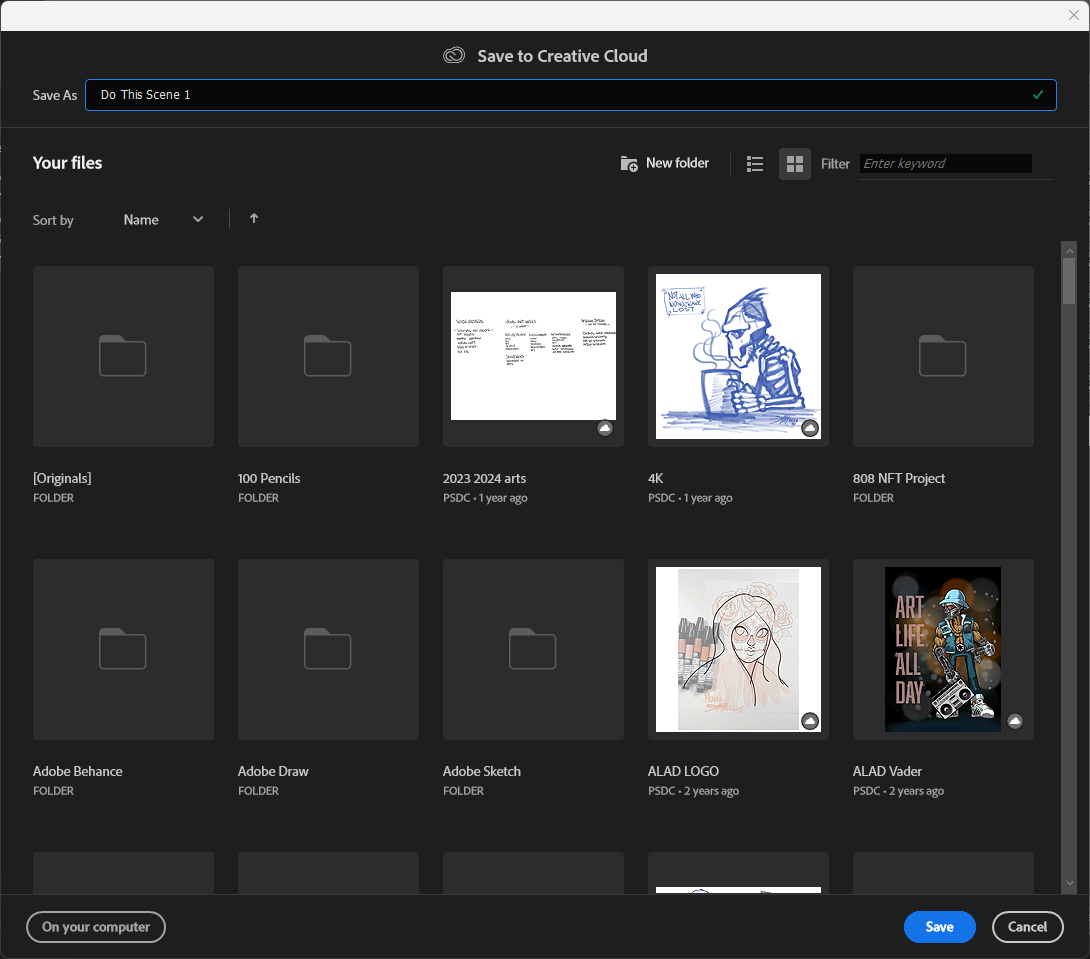
Task: Click the Filter keyword input field
Action: (x=945, y=163)
